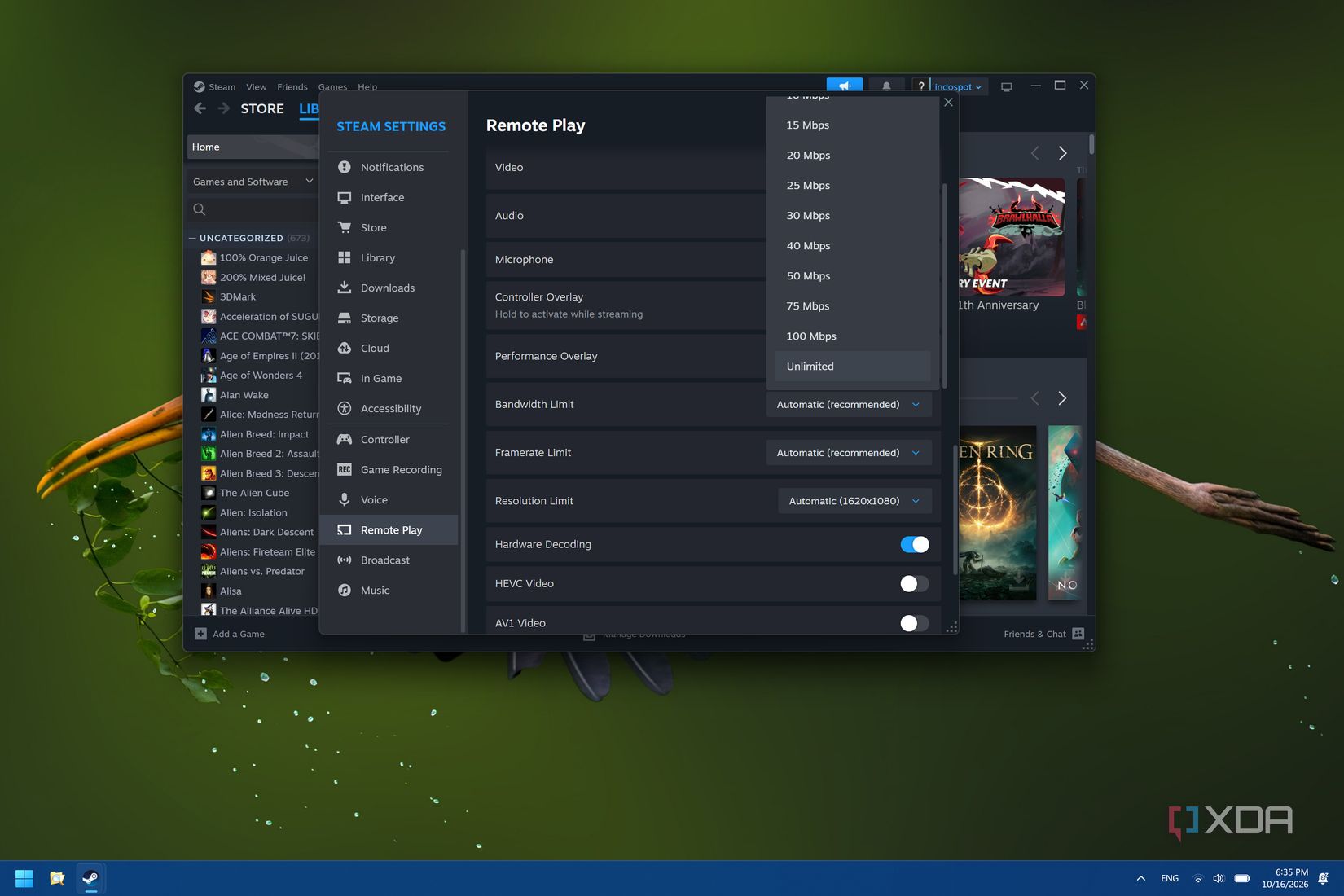Click the Downloads arrow icon
Screen dimensions: 1344x896
pos(345,288)
